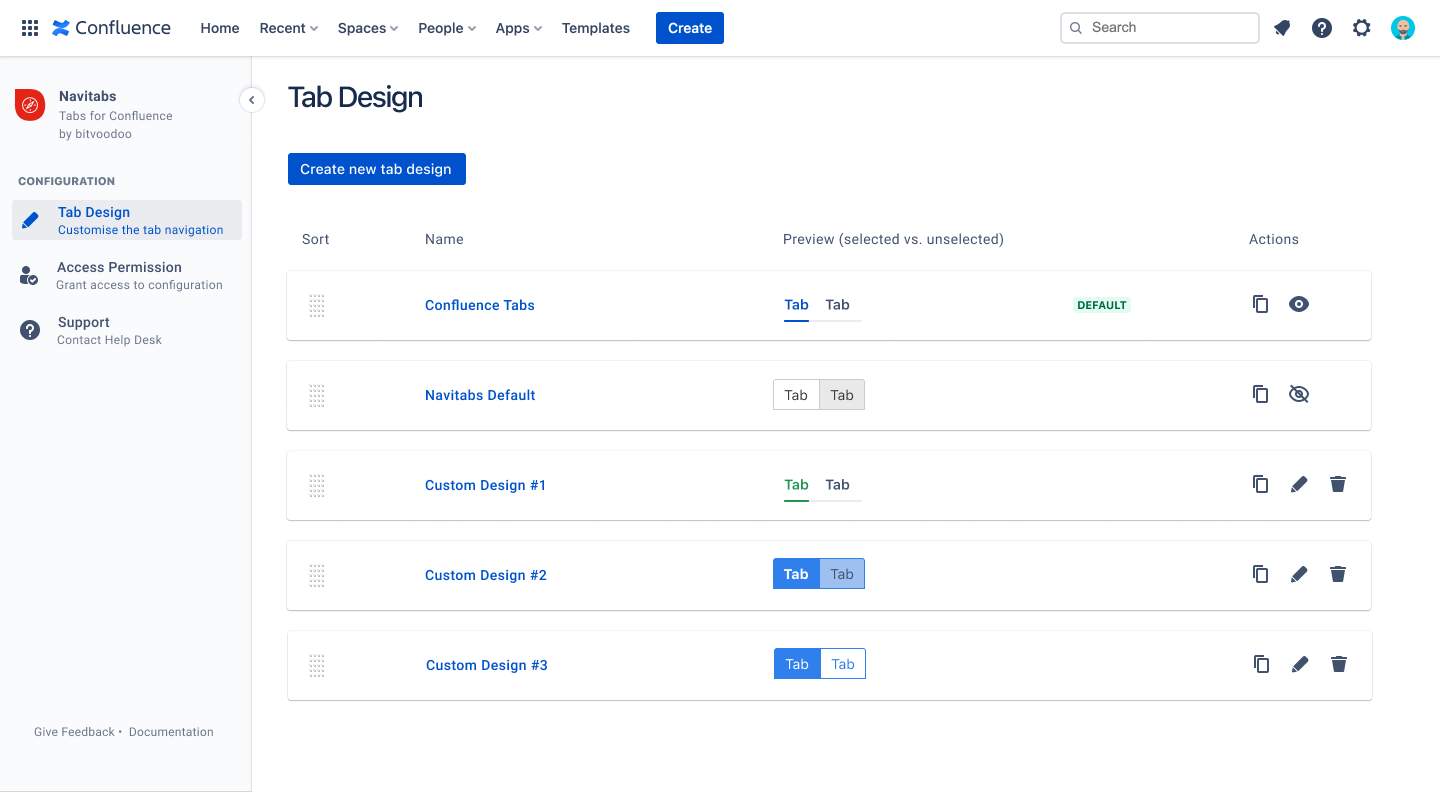Click the blue Create button

coord(690,28)
